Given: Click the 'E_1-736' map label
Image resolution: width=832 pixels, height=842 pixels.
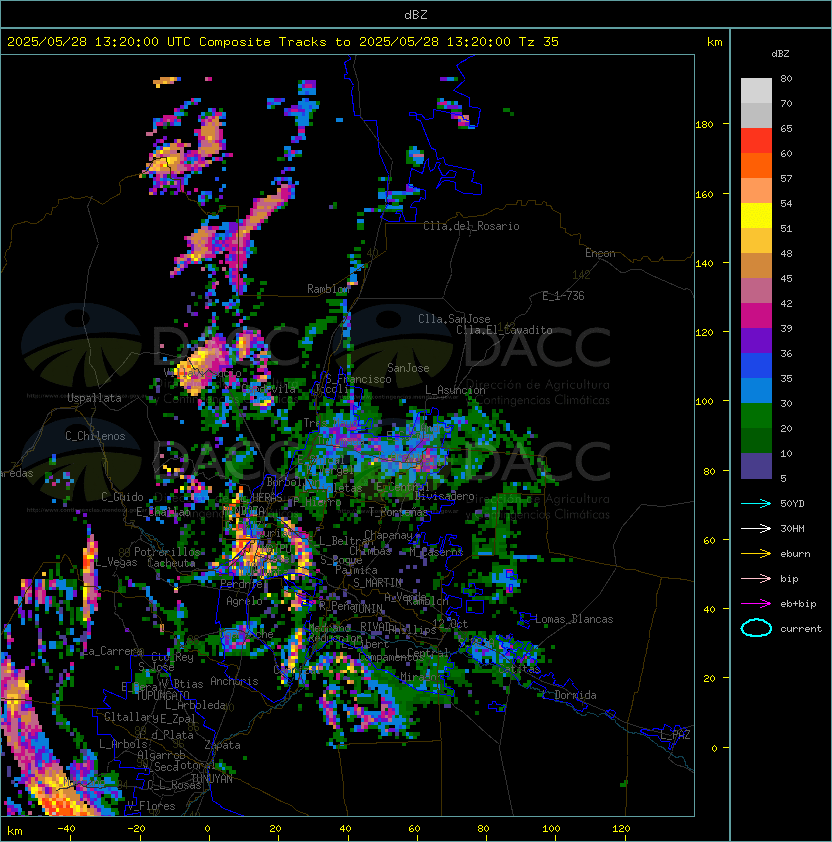Looking at the screenshot, I should point(563,296).
